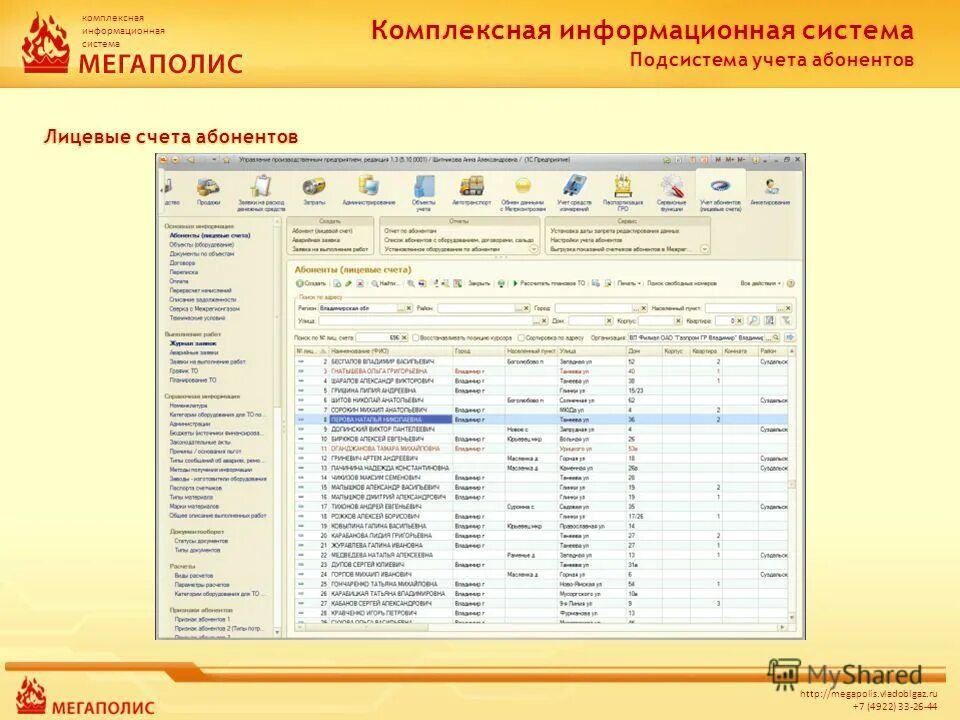Viewport: 960px width, 720px height.
Task: Enable Восстанавливать позицию курсора checkbox
Action: pyautogui.click(x=416, y=338)
